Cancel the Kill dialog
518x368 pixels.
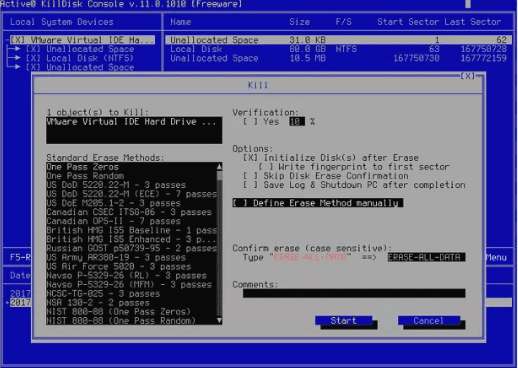(x=429, y=321)
